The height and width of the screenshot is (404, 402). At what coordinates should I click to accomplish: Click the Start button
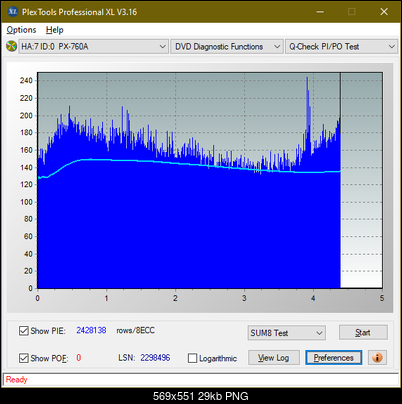[363, 332]
